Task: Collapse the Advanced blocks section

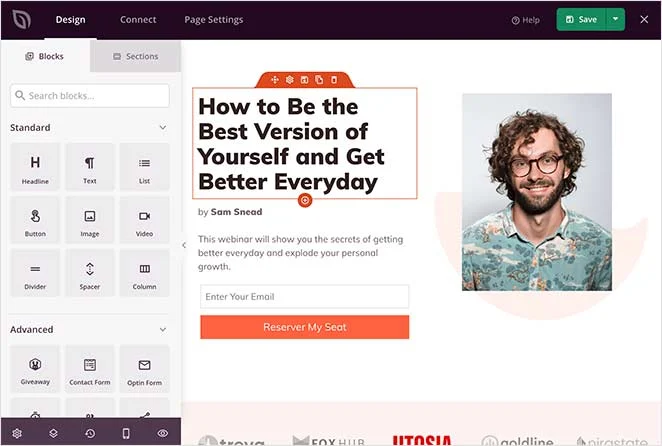Action: 163,329
